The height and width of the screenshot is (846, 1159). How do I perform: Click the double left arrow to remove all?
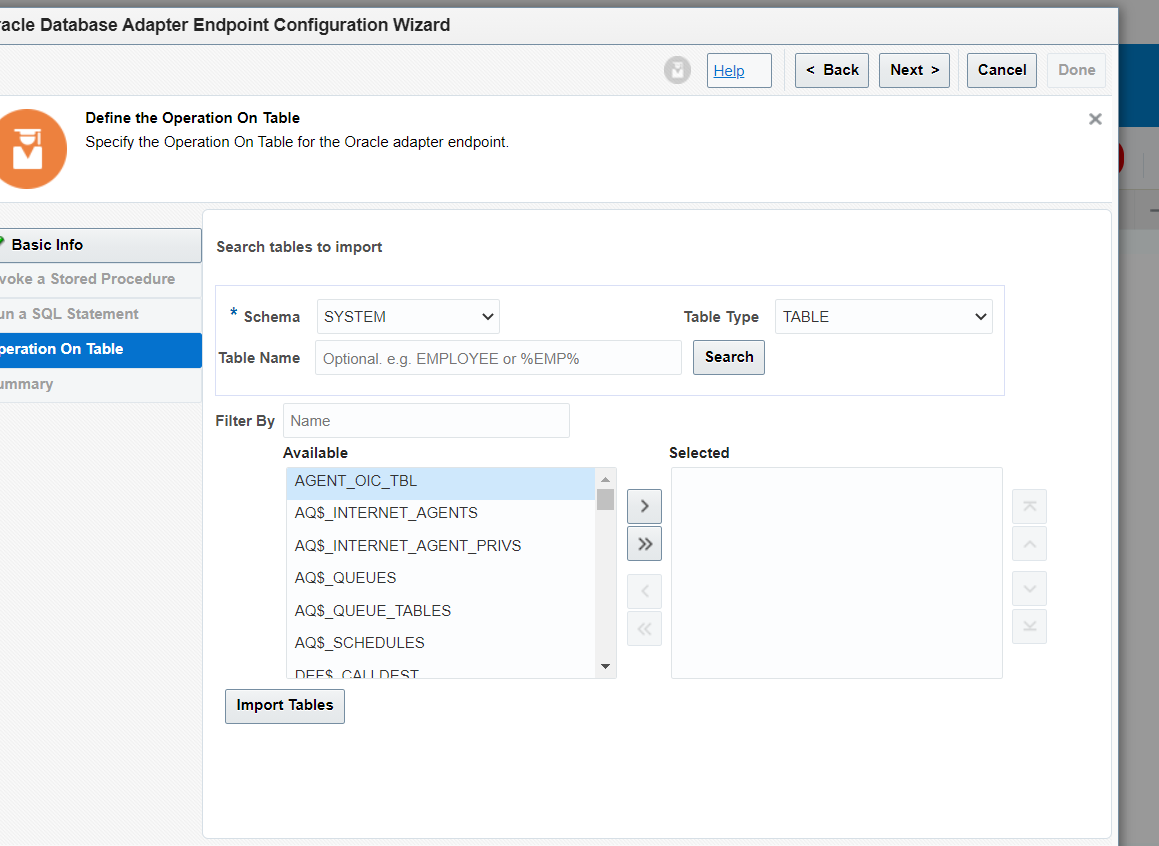[x=644, y=628]
